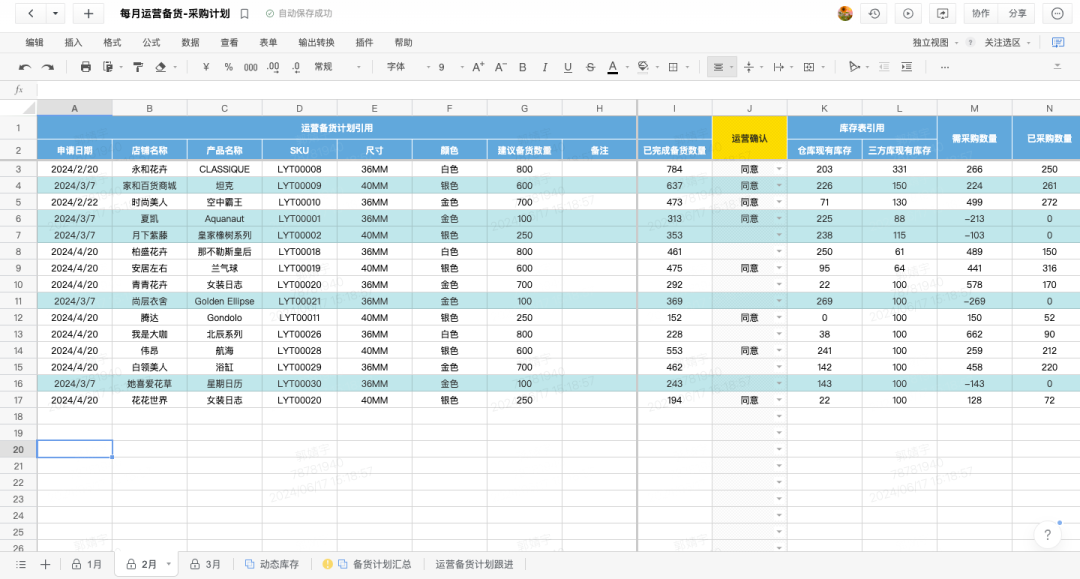
Task: Toggle italic formatting
Action: pyautogui.click(x=545, y=67)
